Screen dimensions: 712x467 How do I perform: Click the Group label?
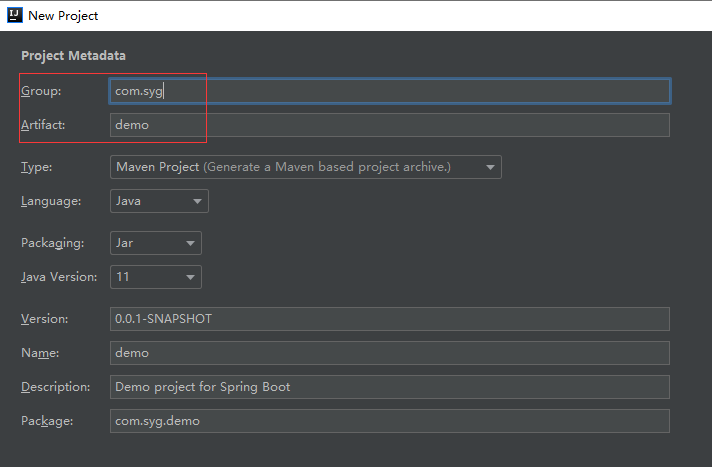[41, 91]
